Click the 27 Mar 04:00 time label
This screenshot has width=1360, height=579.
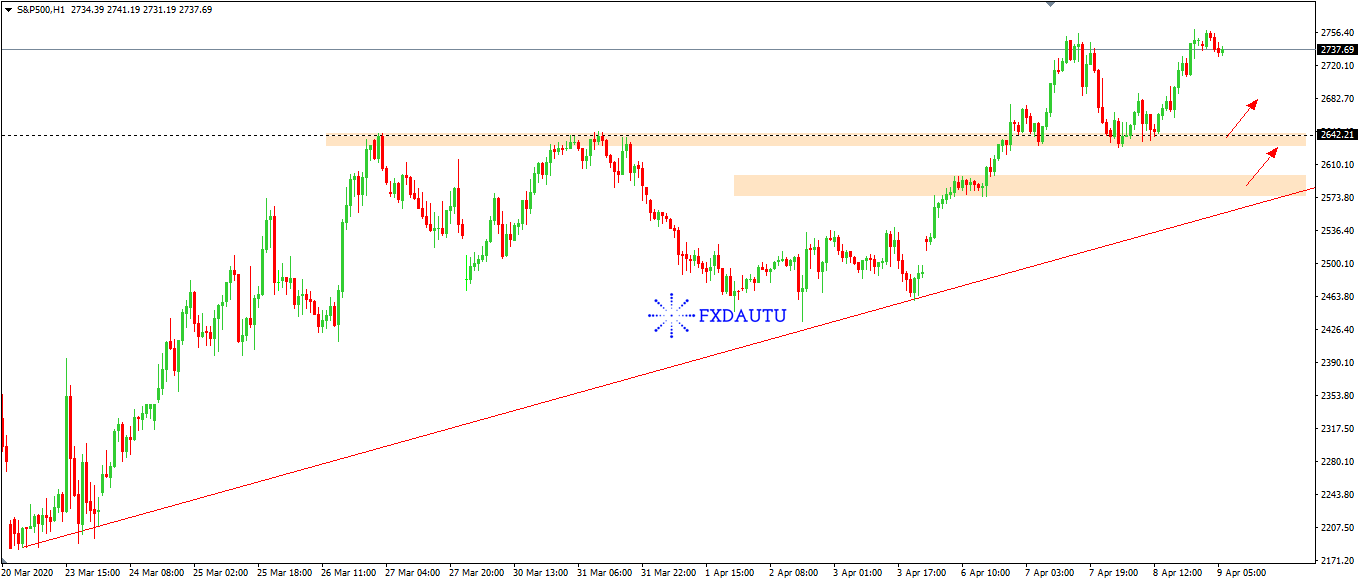[x=412, y=573]
